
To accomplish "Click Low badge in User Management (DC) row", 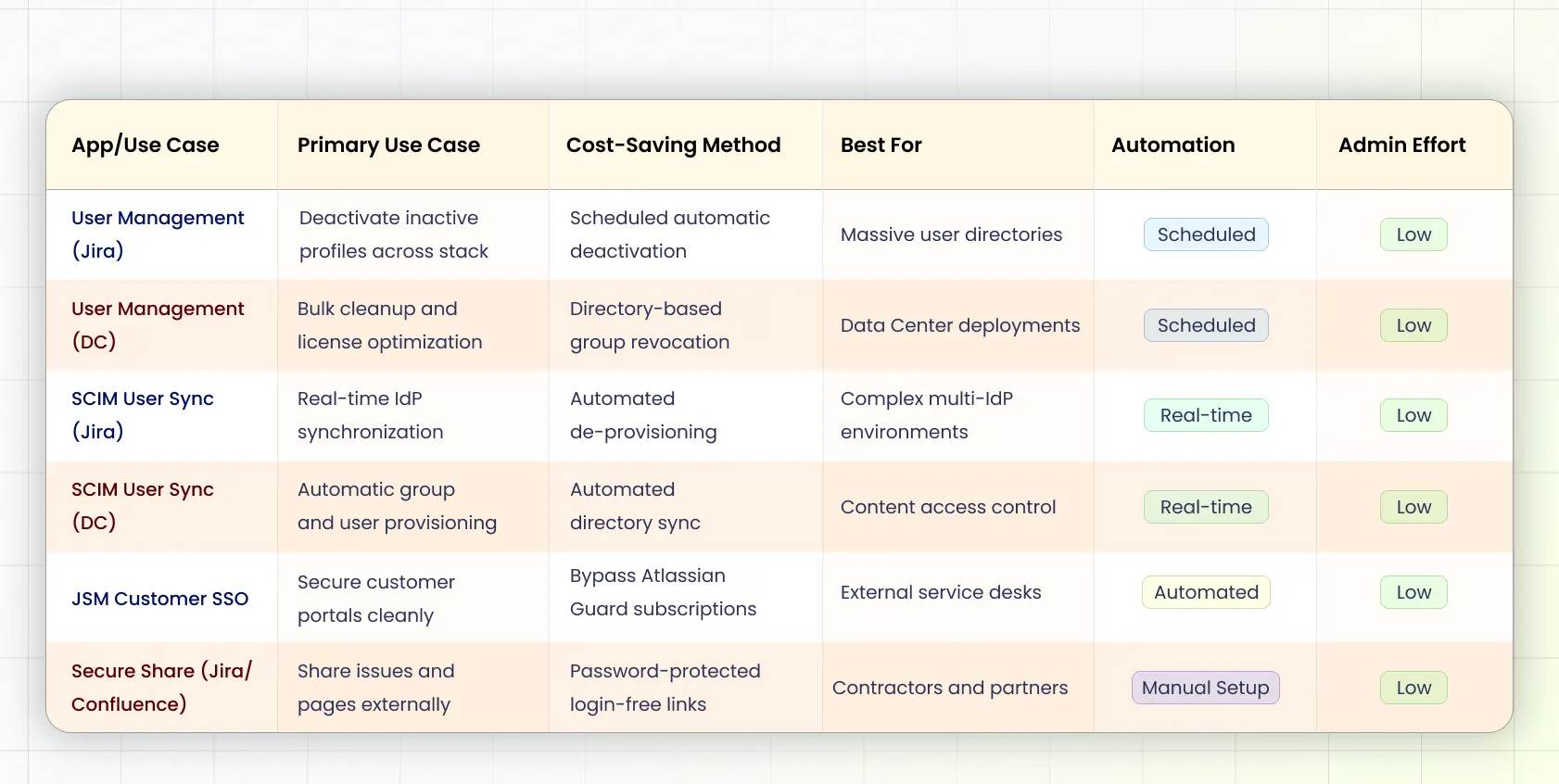I will click(1413, 325).
